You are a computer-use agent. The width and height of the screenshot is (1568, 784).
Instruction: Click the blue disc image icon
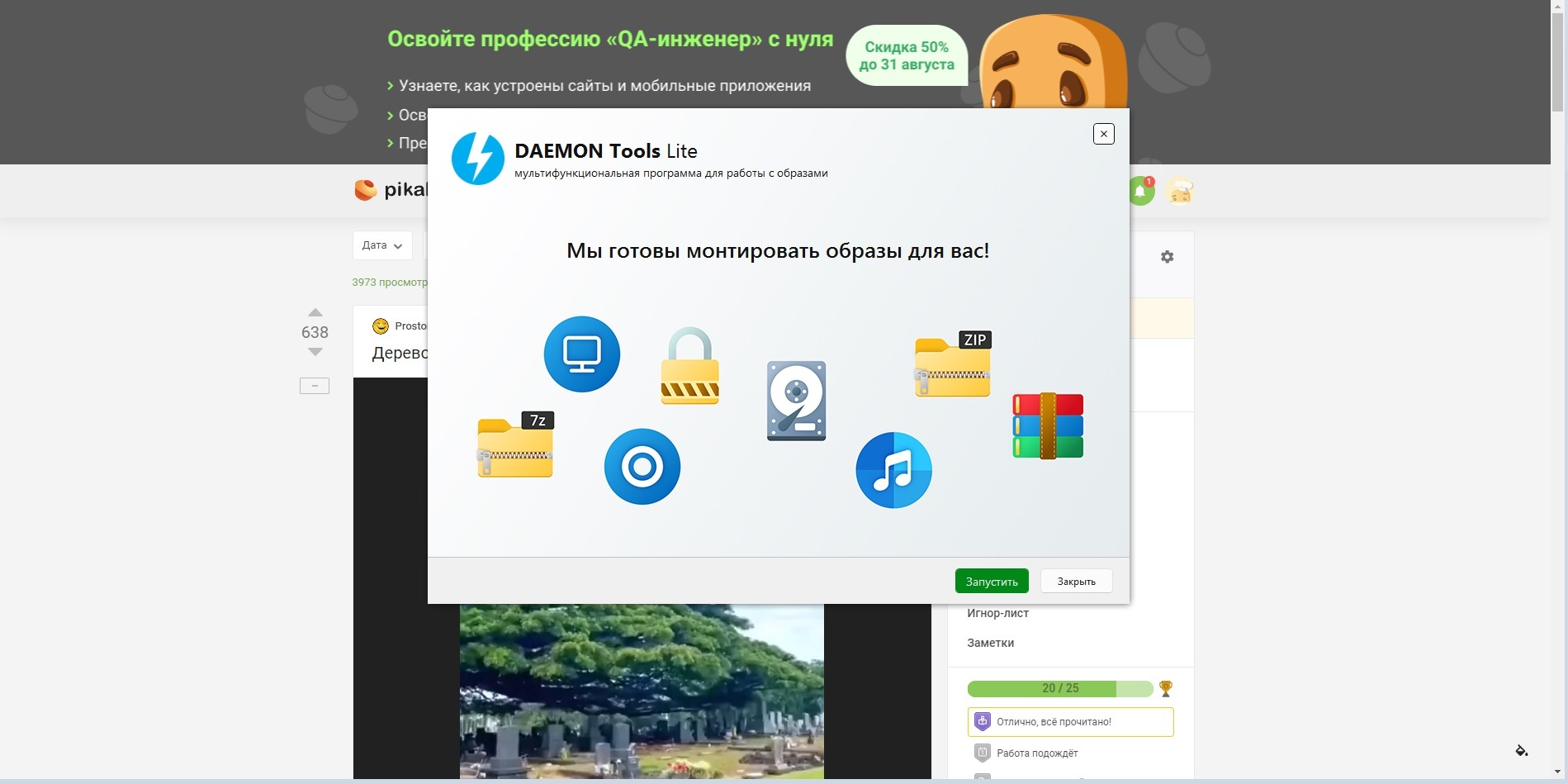tap(642, 467)
